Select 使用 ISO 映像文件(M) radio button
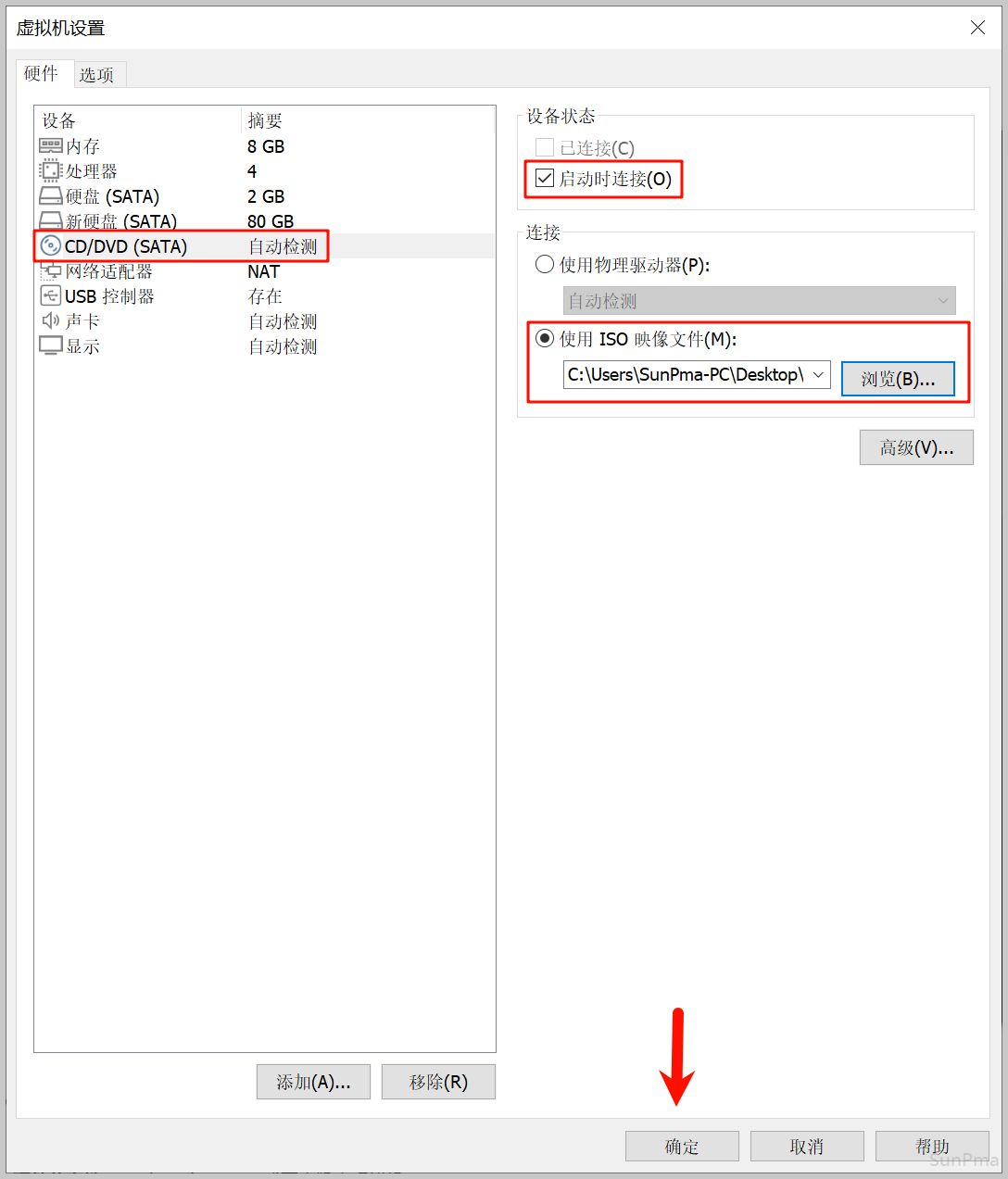Viewport: 1008px width, 1179px height. click(545, 339)
